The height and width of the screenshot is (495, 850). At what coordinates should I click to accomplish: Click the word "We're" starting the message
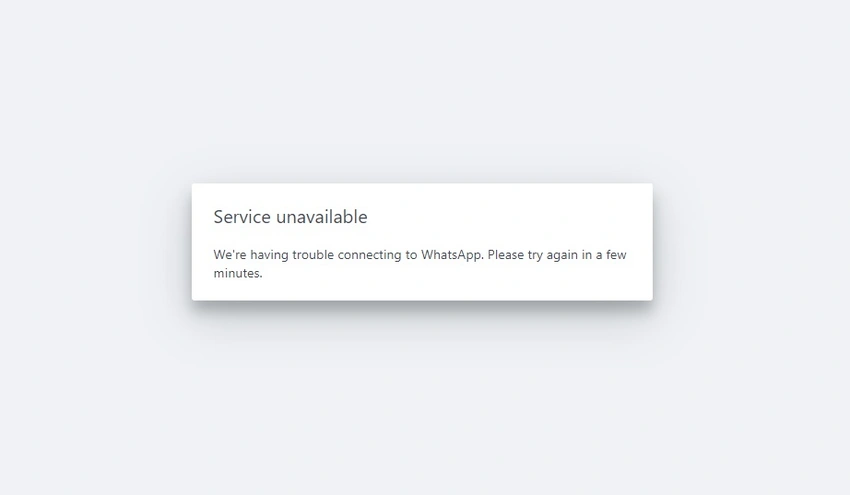[230, 255]
